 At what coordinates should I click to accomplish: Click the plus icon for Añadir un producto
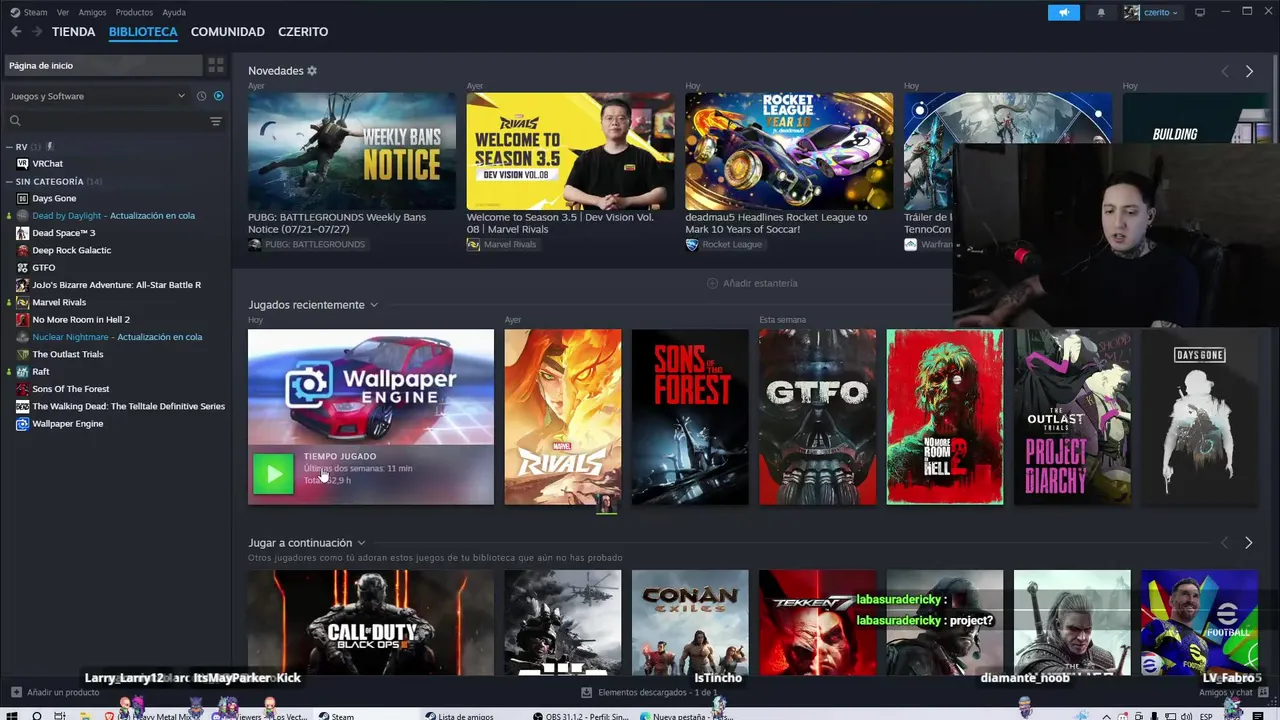click(15, 692)
